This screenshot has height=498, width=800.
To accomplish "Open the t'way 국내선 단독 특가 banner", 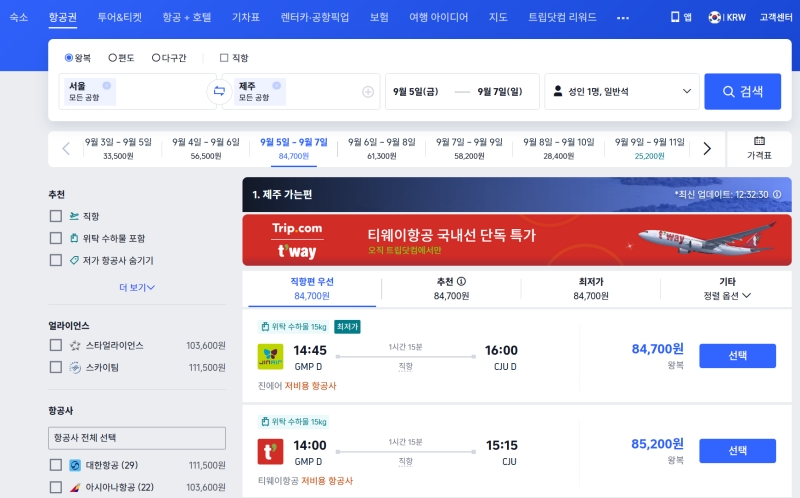I will tap(517, 240).
